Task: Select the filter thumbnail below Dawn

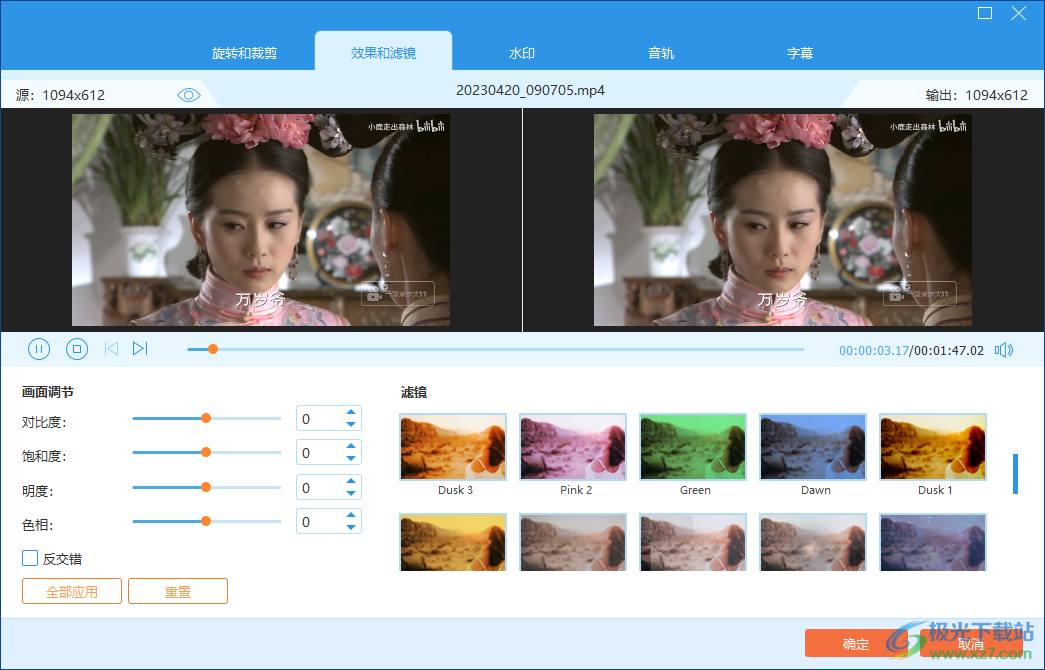Action: [813, 542]
